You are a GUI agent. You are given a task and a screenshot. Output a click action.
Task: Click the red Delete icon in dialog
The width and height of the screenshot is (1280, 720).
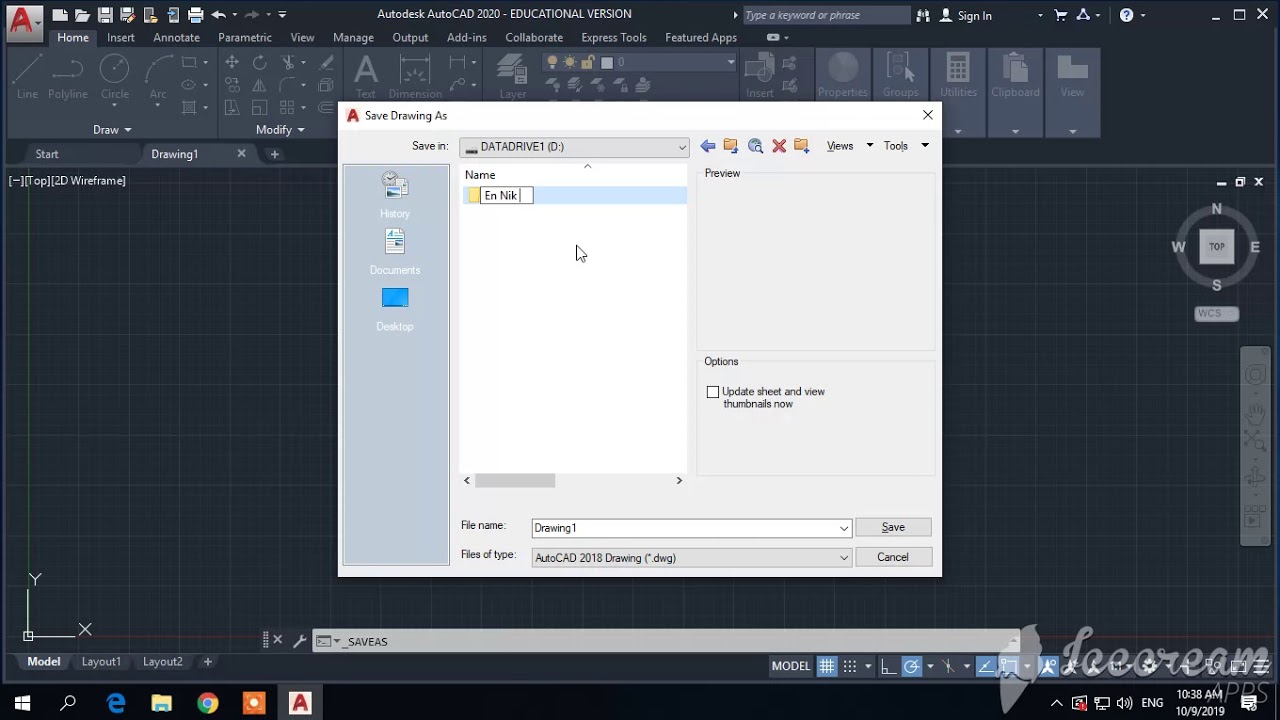[x=779, y=146]
